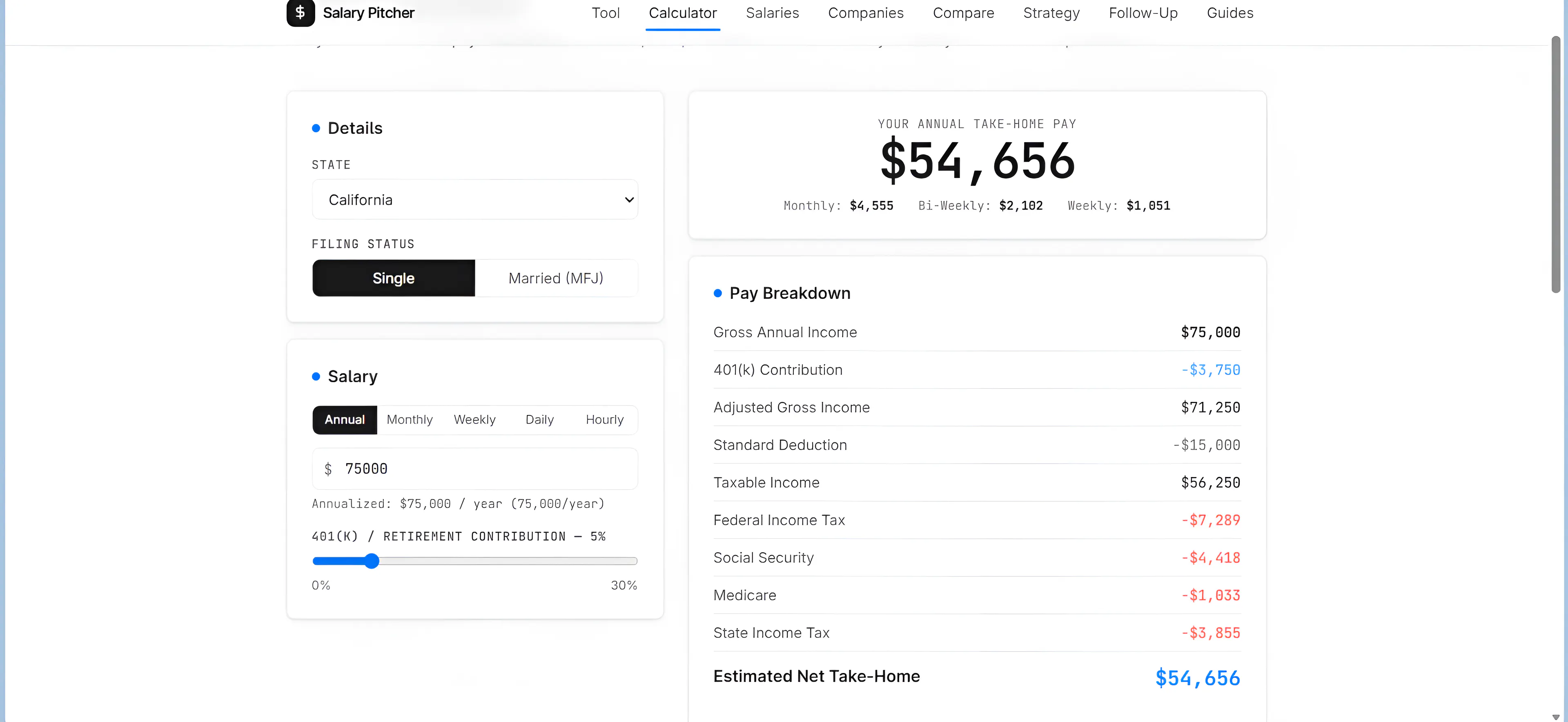Go to the Follow-Up nav tab
1568x722 pixels.
1143,13
